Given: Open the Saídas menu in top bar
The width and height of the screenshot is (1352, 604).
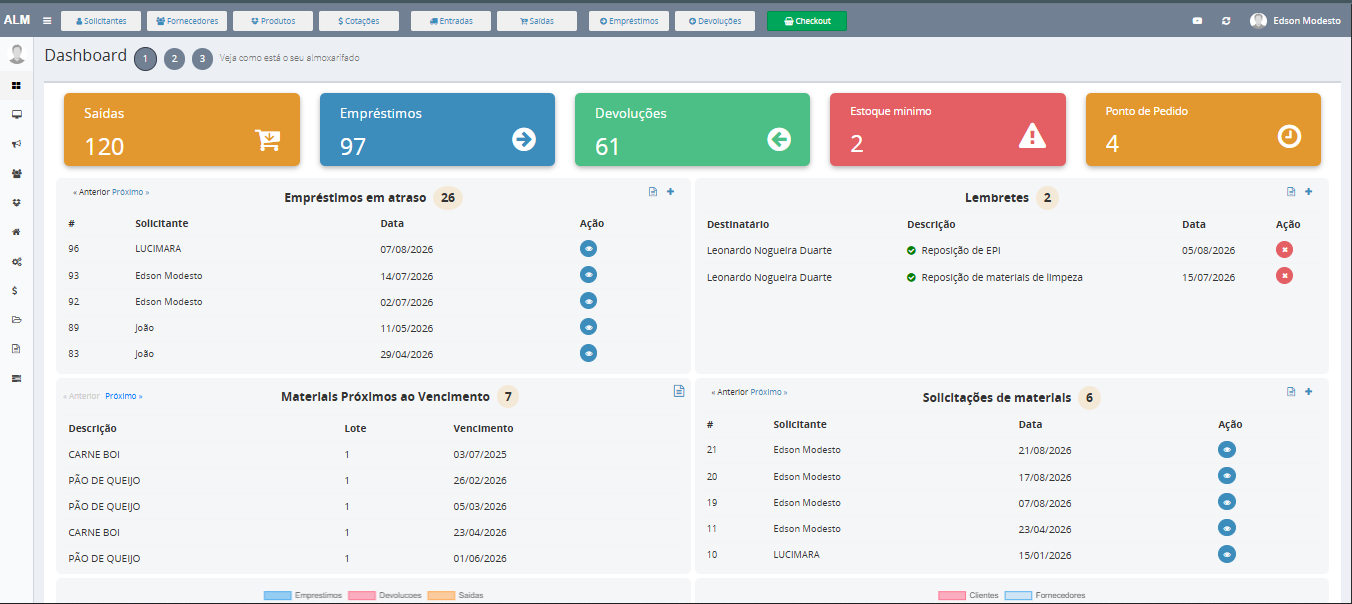Looking at the screenshot, I should click(x=537, y=21).
